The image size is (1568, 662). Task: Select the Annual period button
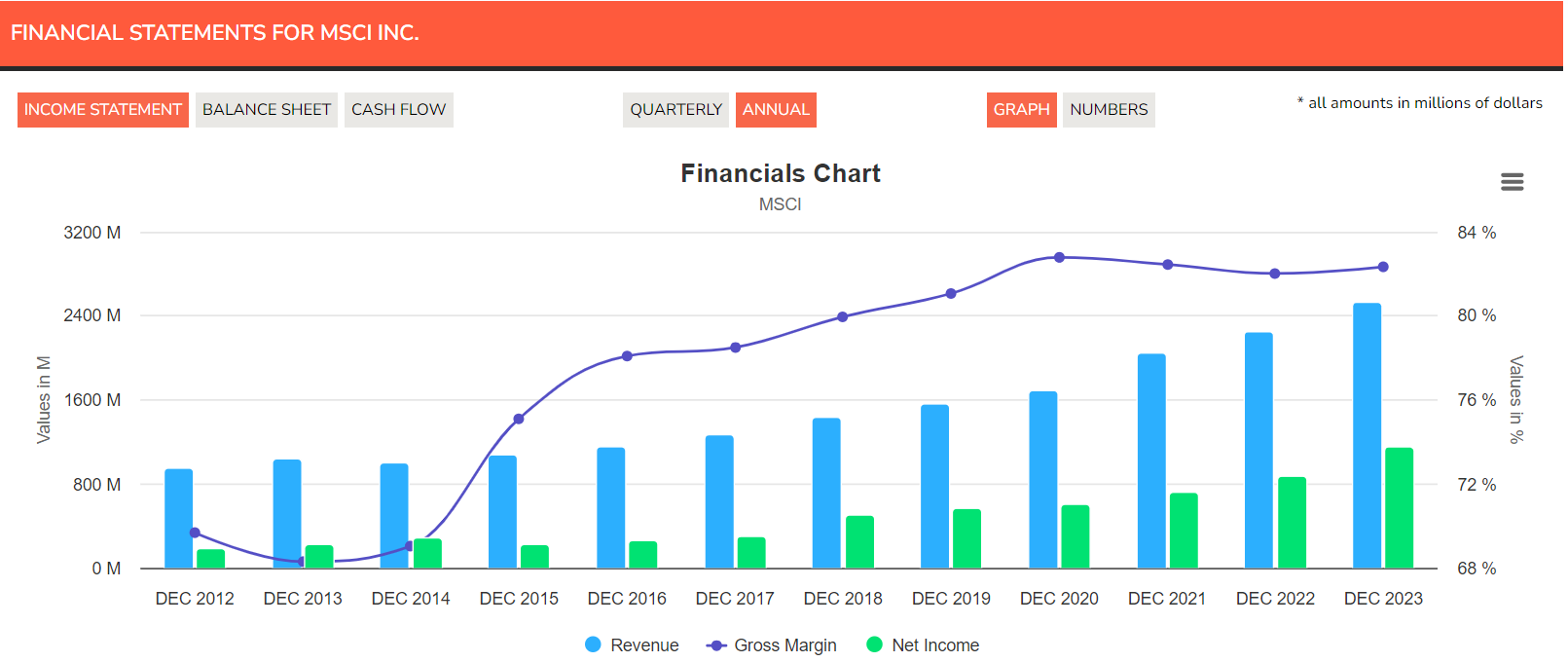[x=776, y=110]
